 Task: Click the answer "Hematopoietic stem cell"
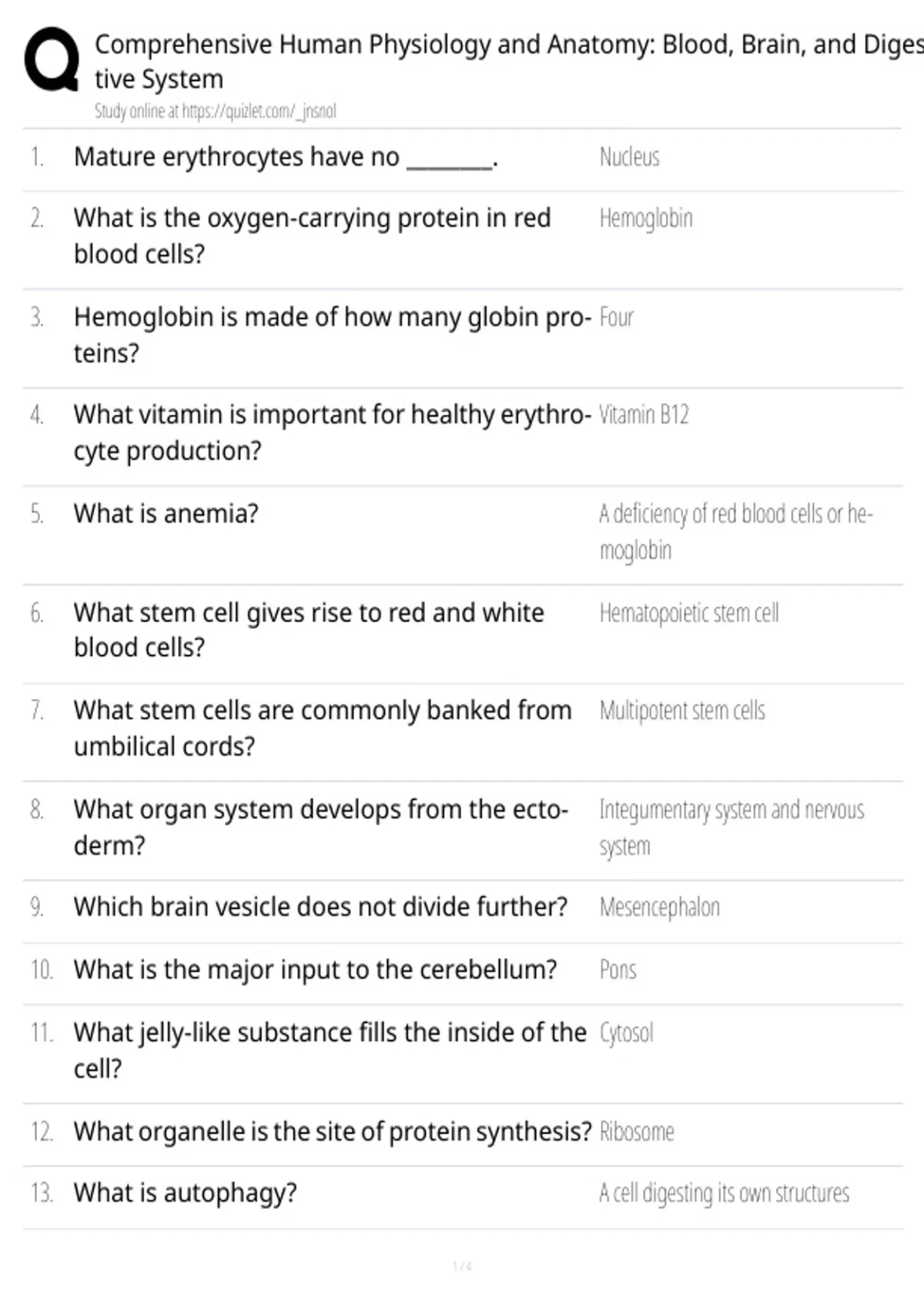(x=689, y=614)
